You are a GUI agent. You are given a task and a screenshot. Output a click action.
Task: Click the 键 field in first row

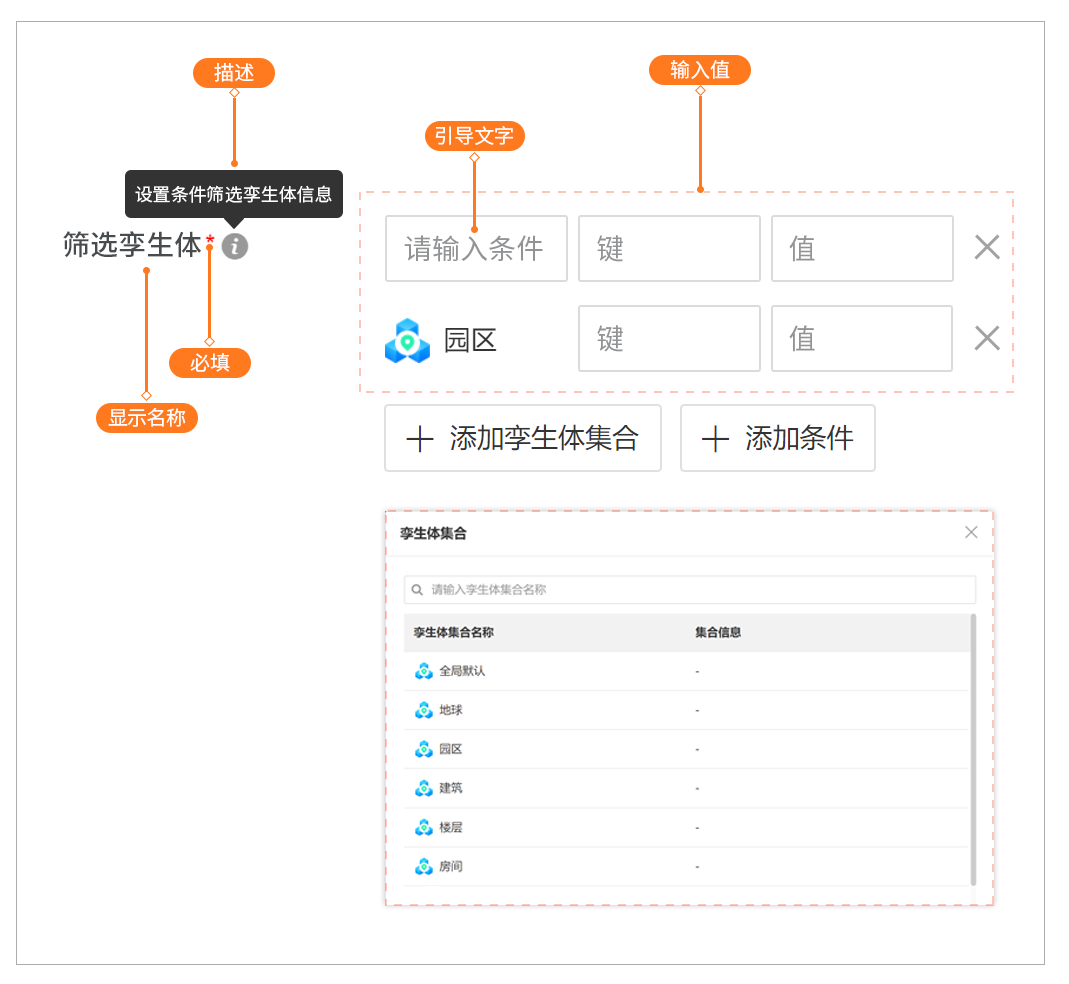pyautogui.click(x=669, y=248)
